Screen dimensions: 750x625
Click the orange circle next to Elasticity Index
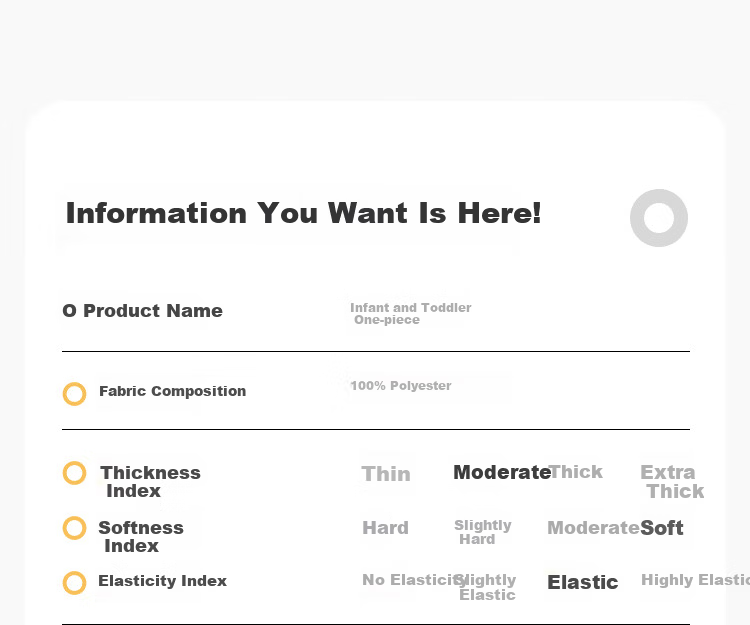75,582
